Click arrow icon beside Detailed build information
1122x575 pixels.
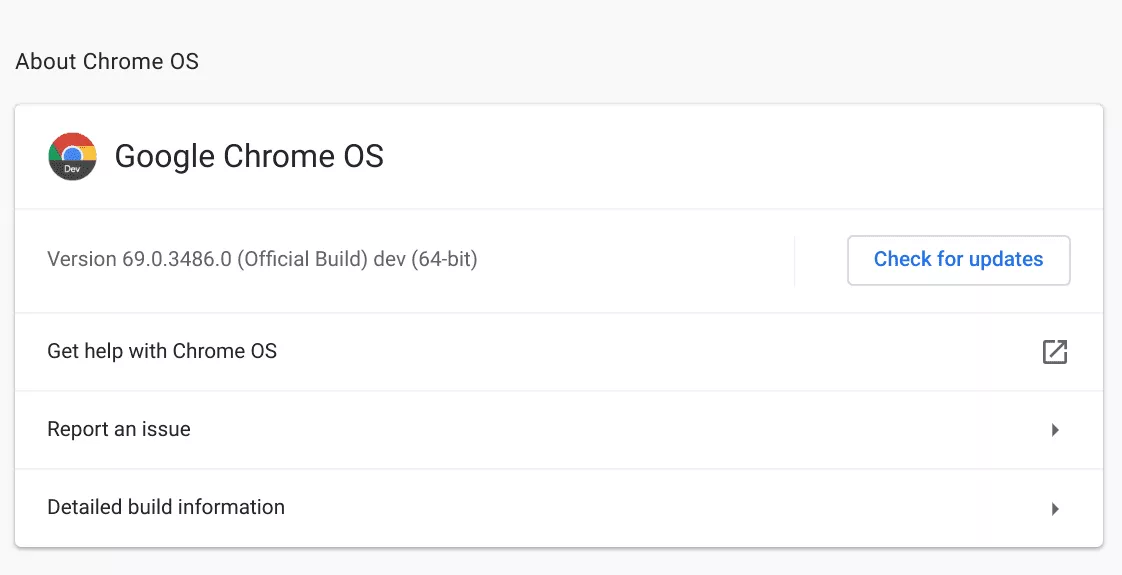pos(1054,508)
